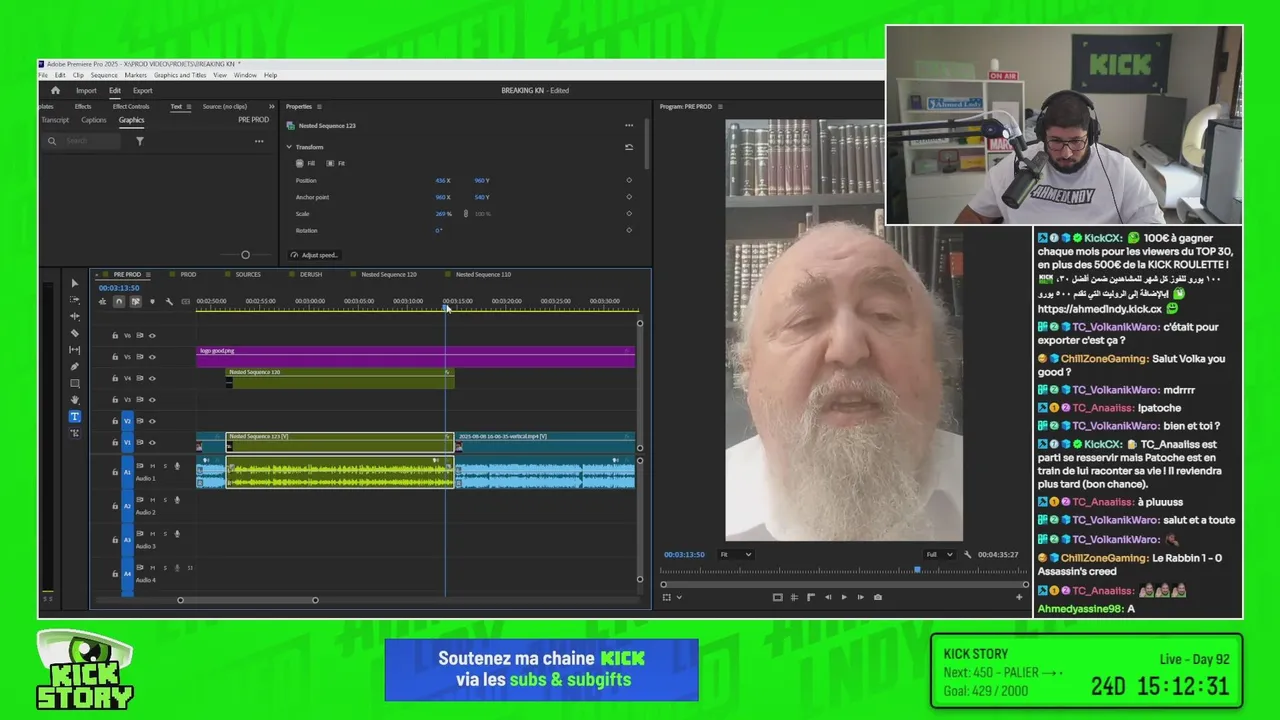Click Export Frame camera icon
The image size is (1280, 720).
pos(878,597)
